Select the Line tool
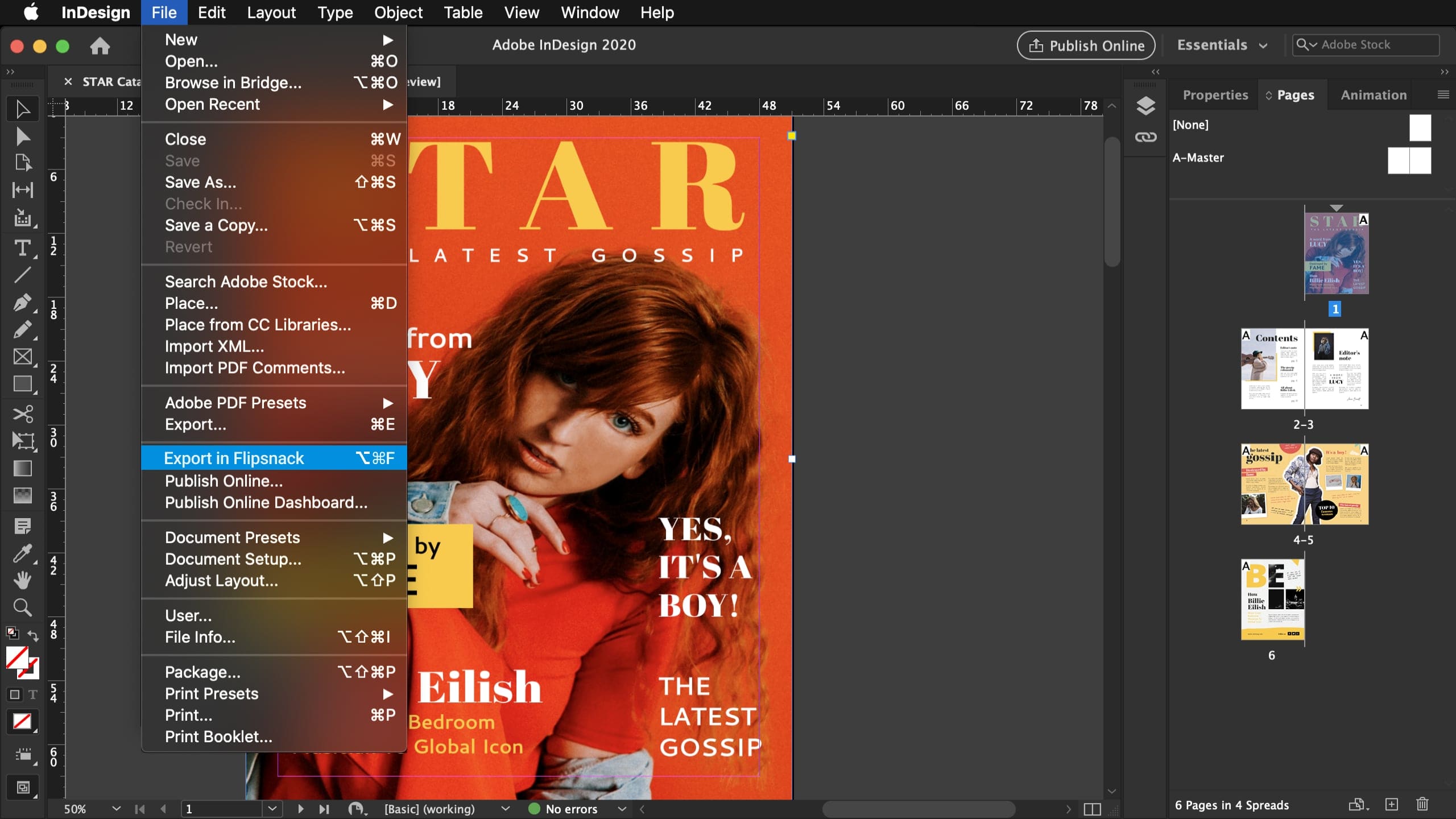Screen dimensions: 1456x819 point(23,275)
